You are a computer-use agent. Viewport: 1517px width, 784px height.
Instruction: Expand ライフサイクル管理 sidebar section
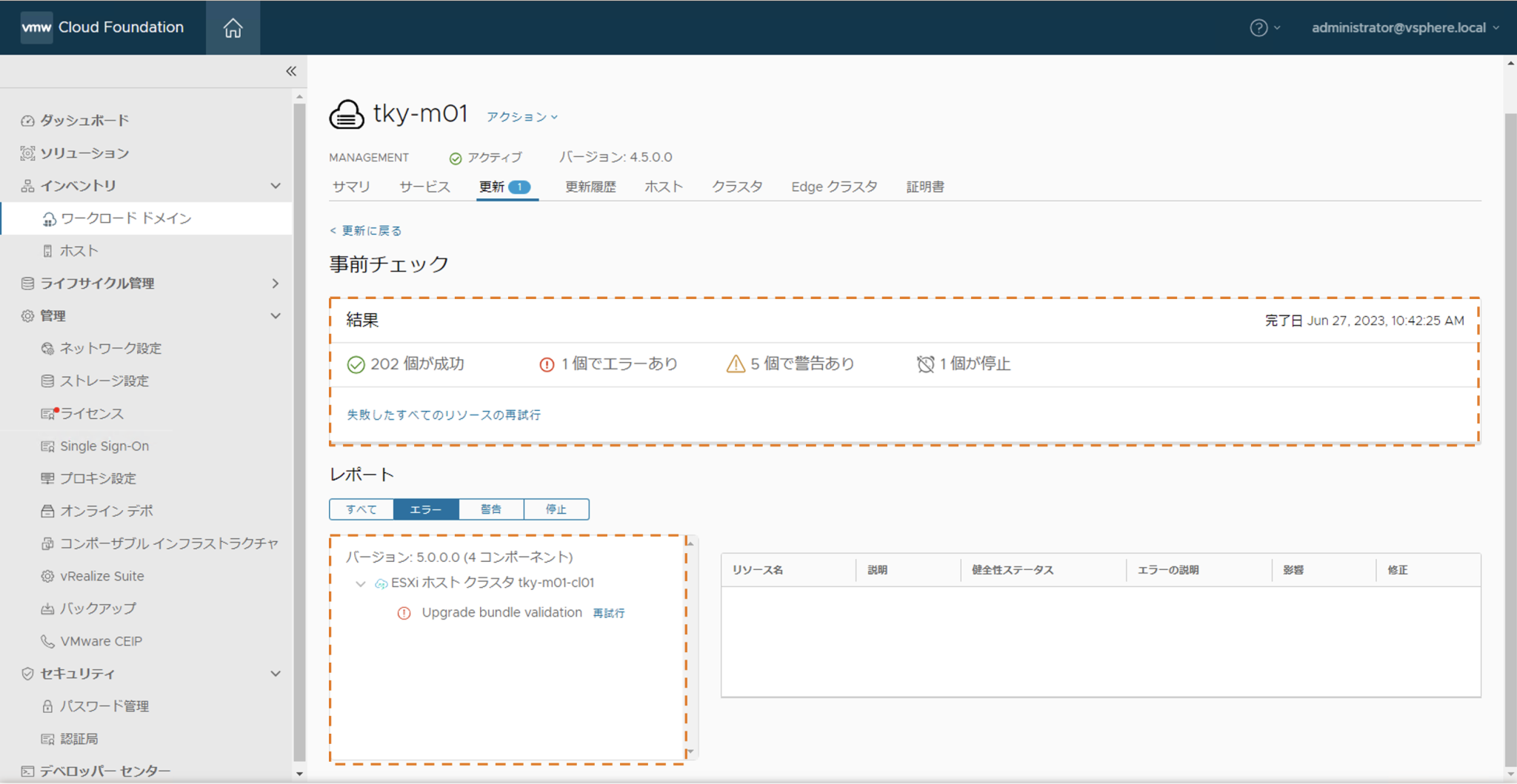tap(276, 284)
